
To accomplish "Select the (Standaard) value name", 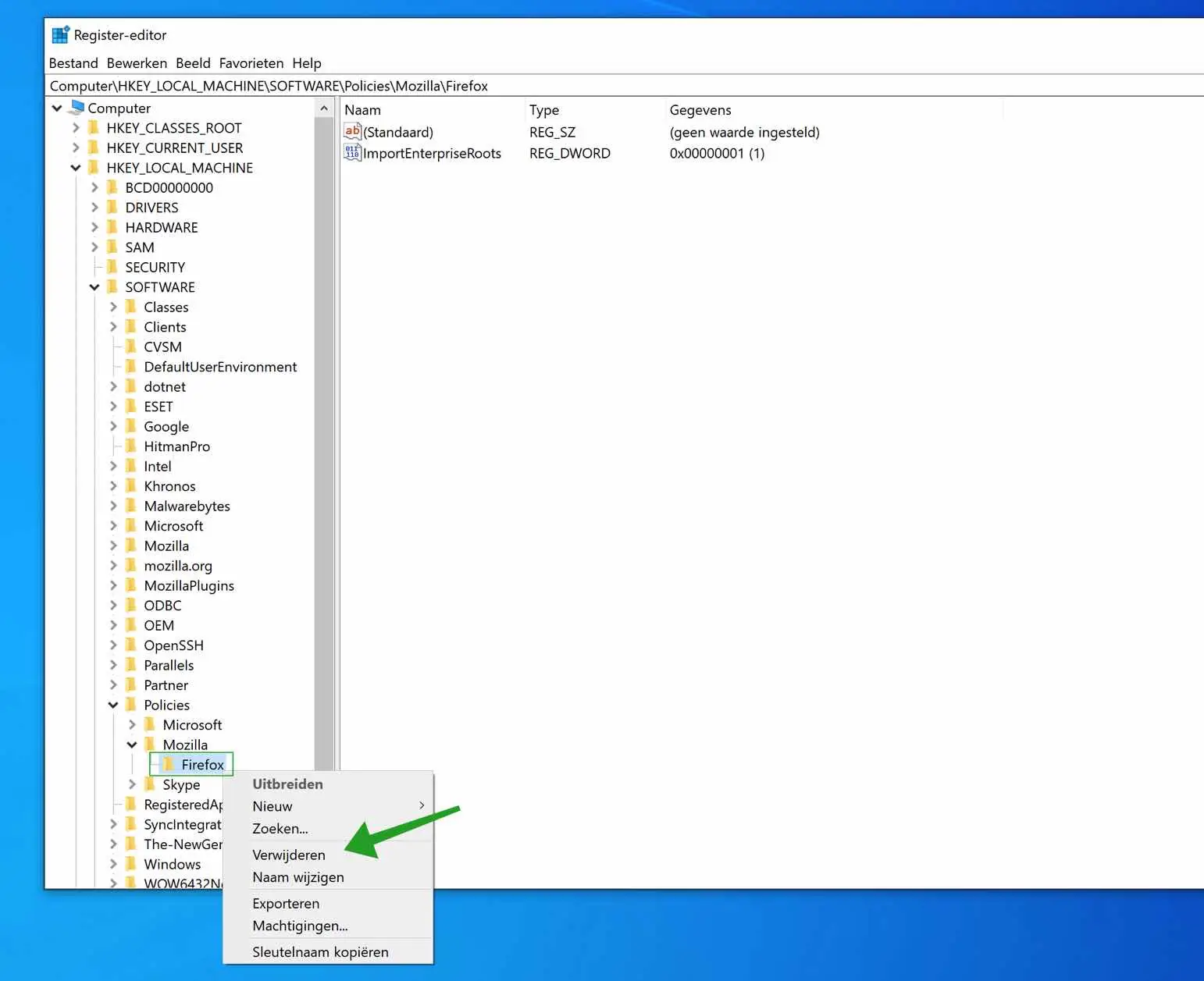I will [398, 132].
